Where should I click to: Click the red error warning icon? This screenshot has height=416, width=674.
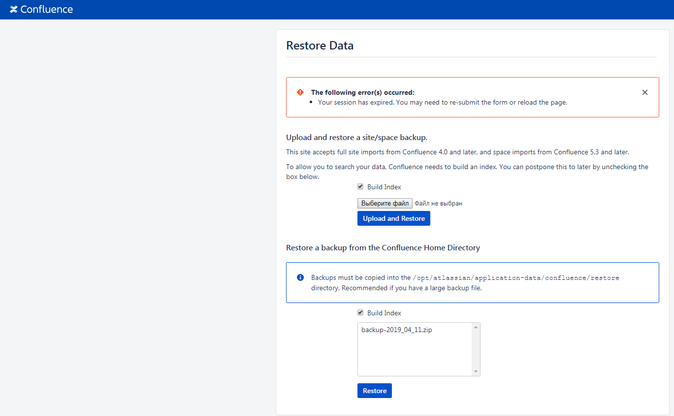pyautogui.click(x=300, y=92)
